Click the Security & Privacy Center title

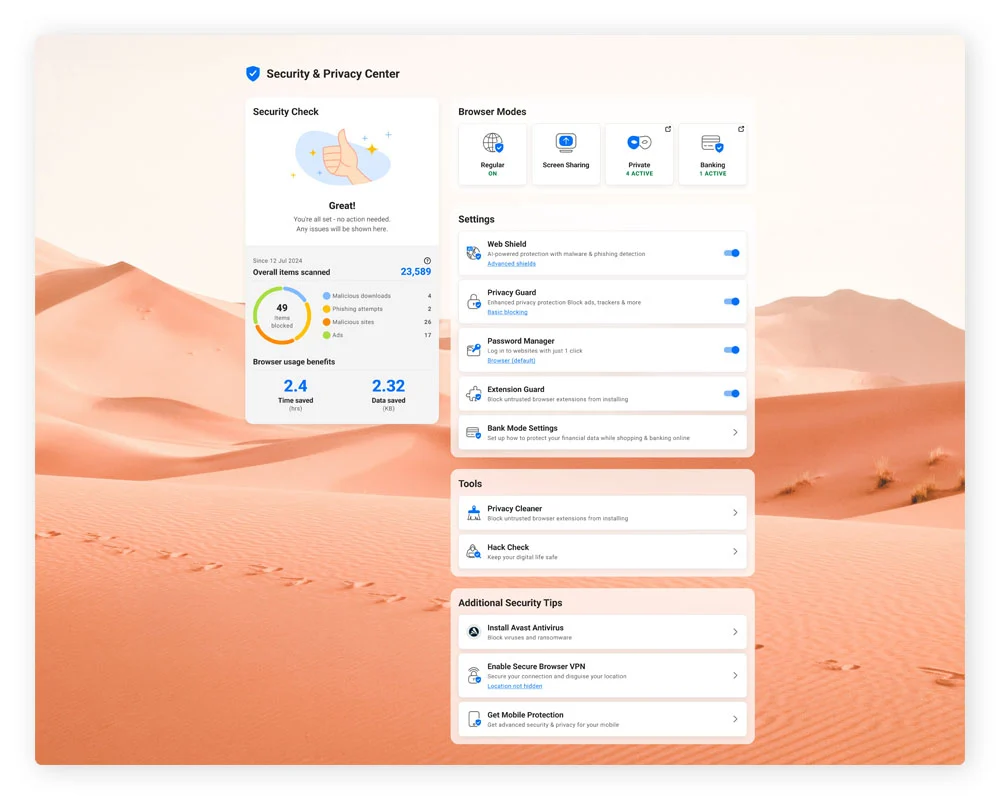[333, 74]
